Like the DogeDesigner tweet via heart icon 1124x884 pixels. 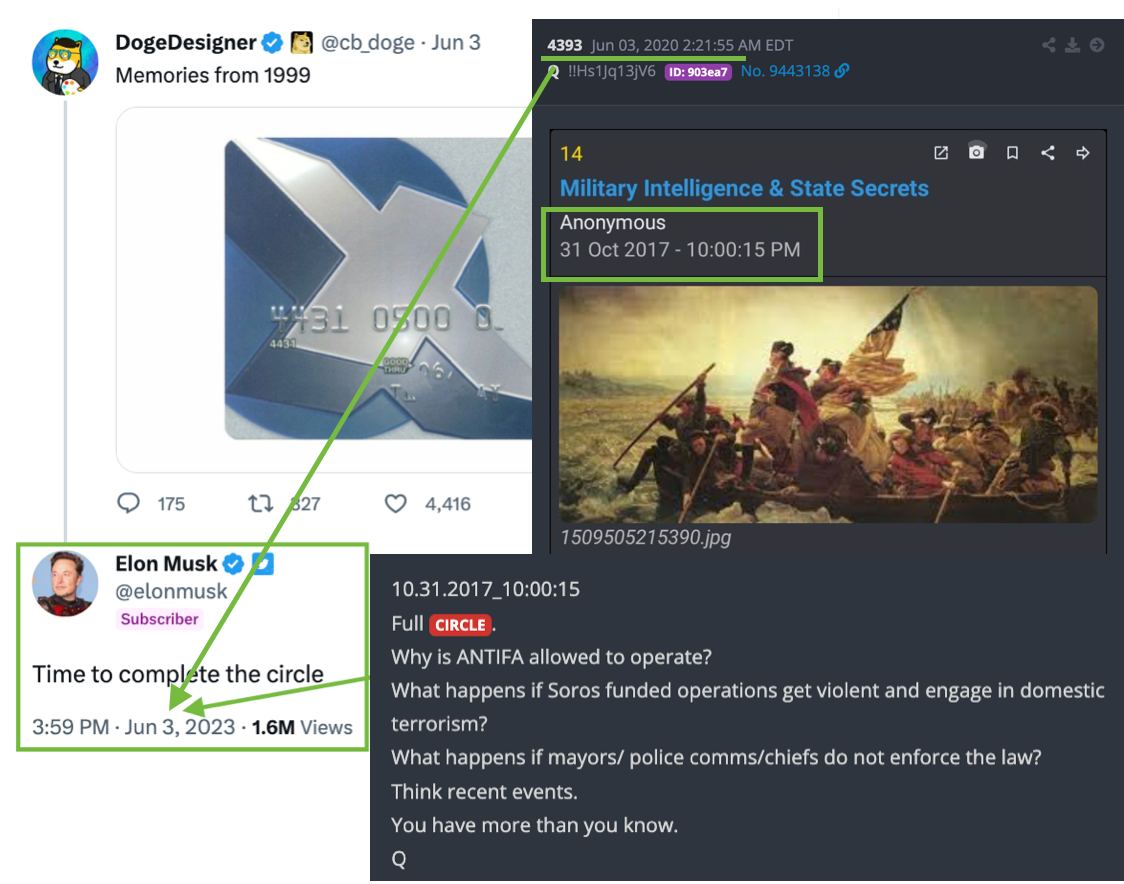tap(396, 503)
